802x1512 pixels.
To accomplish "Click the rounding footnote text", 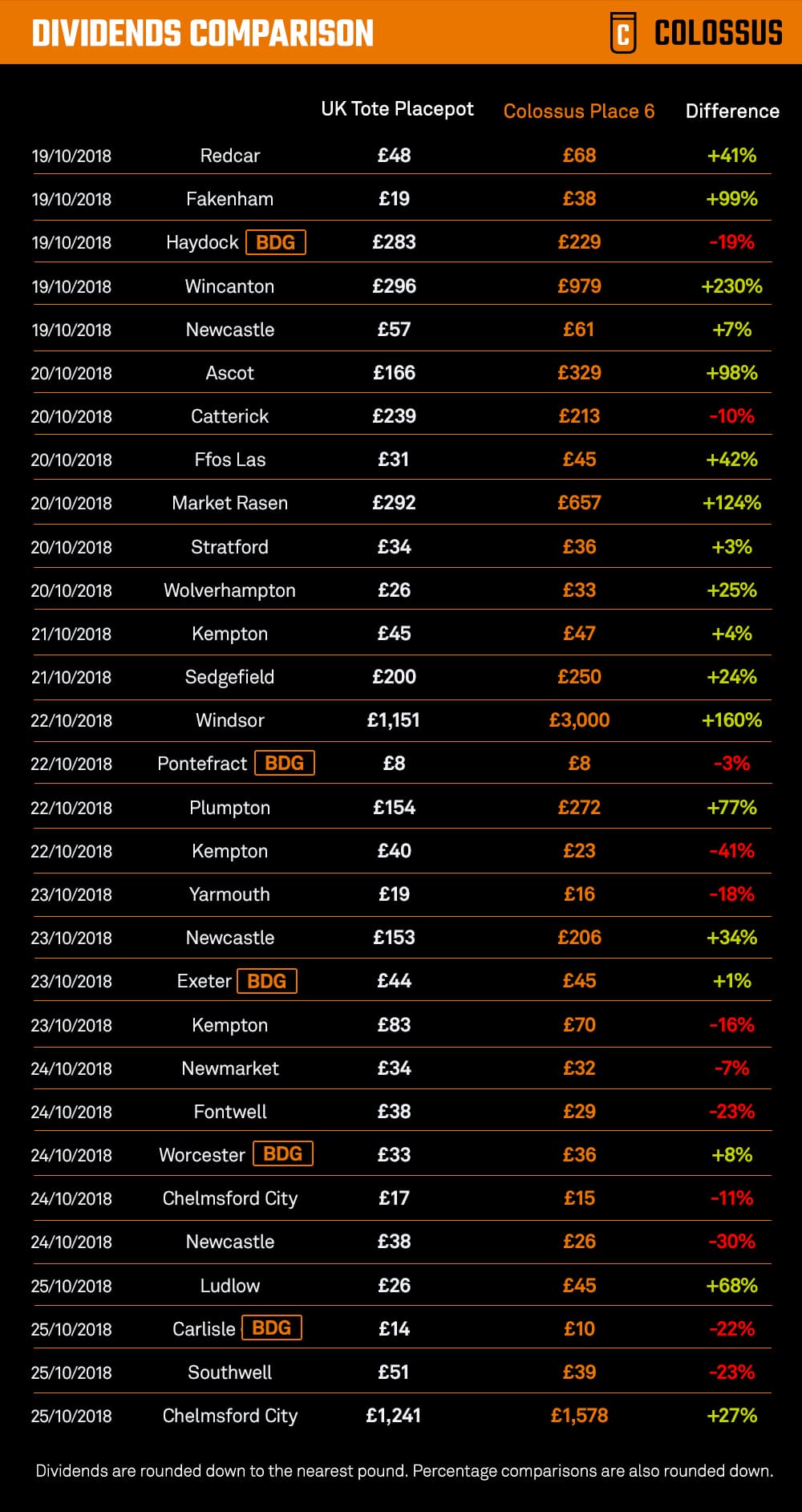I will click(404, 1471).
